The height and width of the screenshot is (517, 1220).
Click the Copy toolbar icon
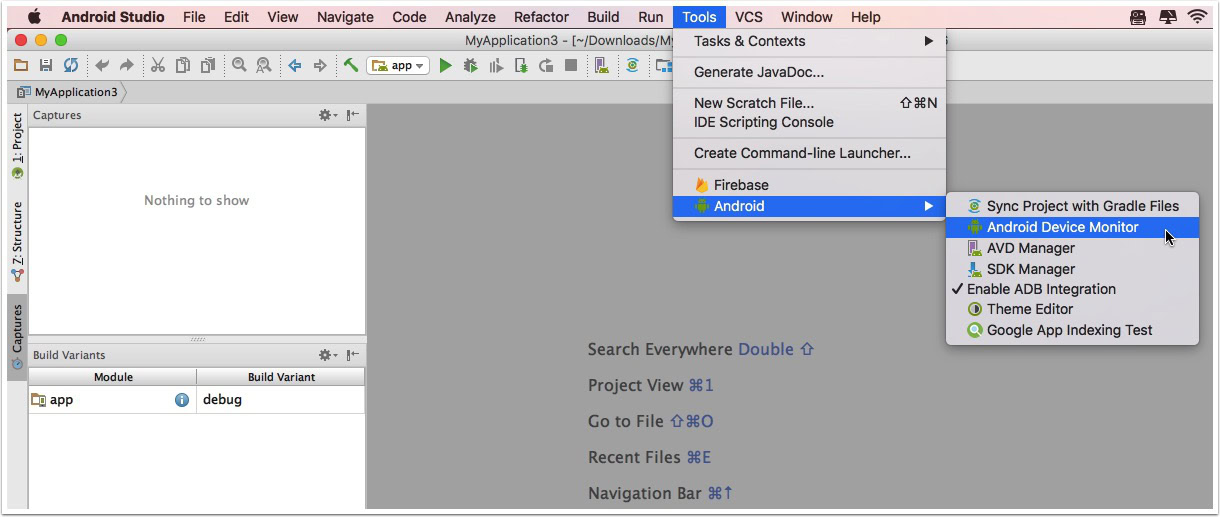(183, 65)
